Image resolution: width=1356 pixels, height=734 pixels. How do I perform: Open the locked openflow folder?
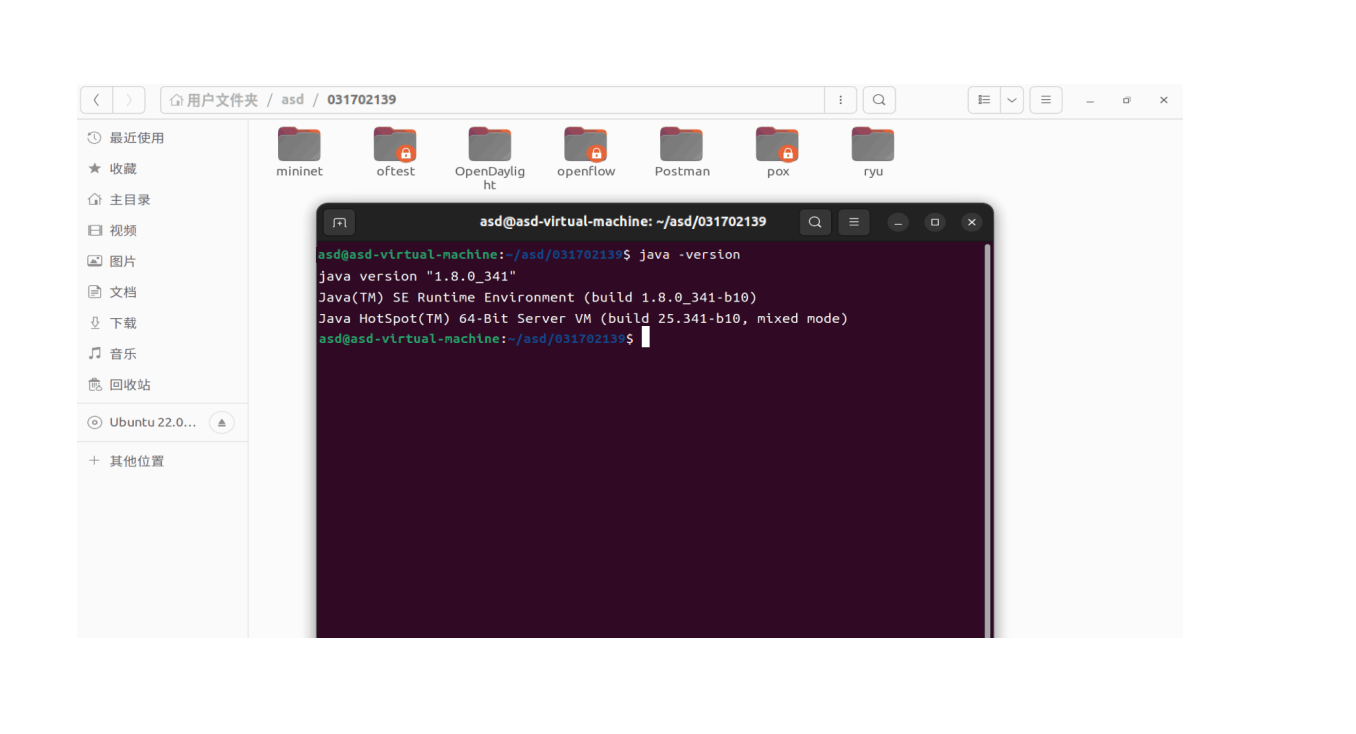tap(586, 152)
